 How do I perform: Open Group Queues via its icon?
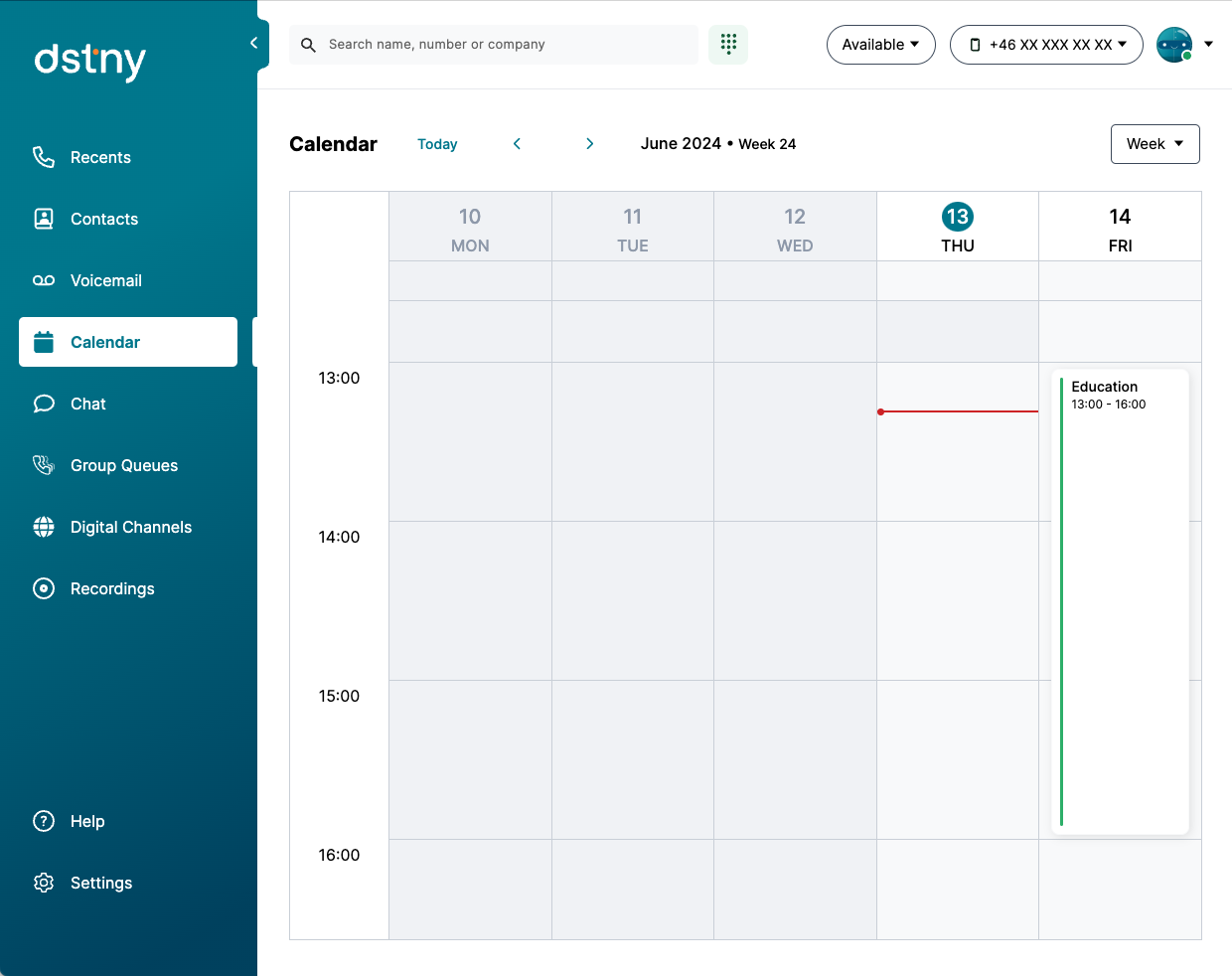point(44,465)
